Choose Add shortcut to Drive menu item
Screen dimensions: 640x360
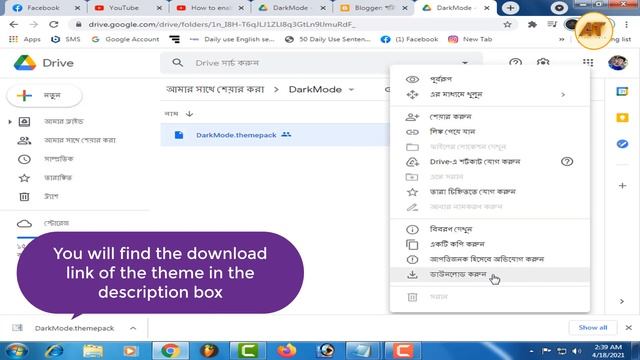[x=490, y=162]
